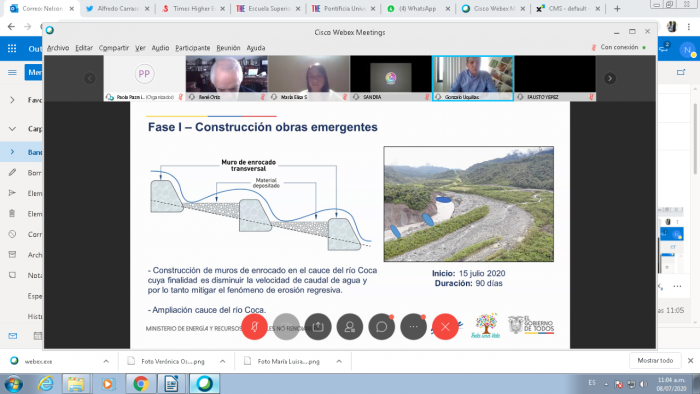700x394 pixels.
Task: Switch to Outlook mail view icon
Action: pyautogui.click(x=12, y=336)
